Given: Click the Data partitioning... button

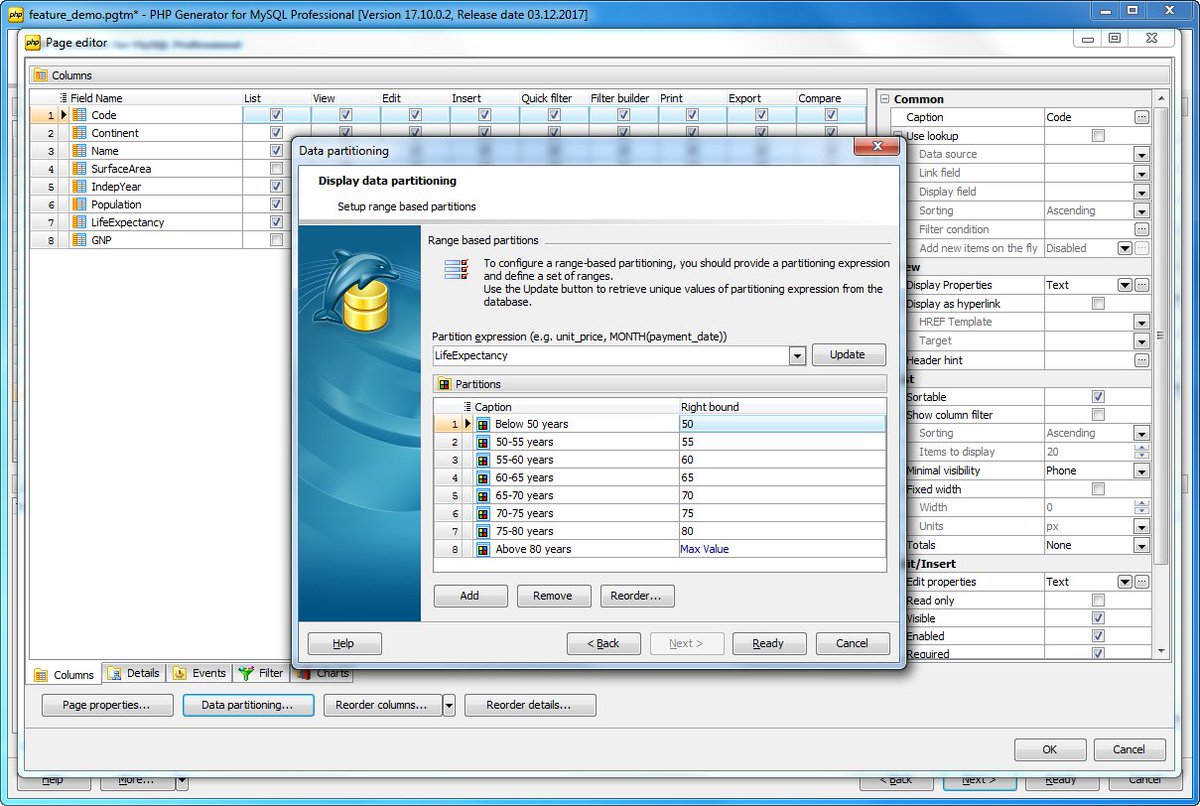Looking at the screenshot, I should tap(248, 705).
